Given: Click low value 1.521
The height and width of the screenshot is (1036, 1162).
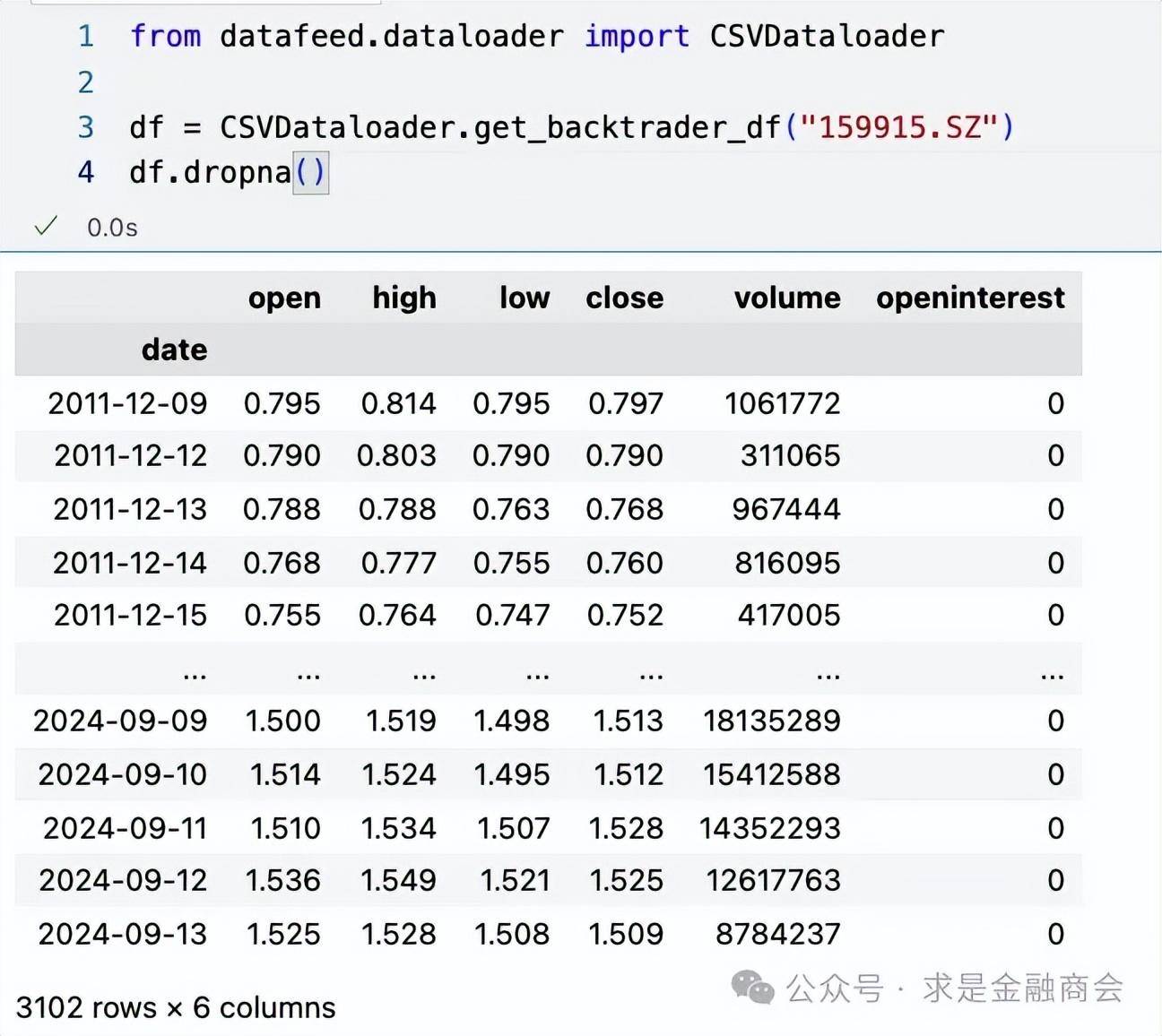Looking at the screenshot, I should click(515, 880).
